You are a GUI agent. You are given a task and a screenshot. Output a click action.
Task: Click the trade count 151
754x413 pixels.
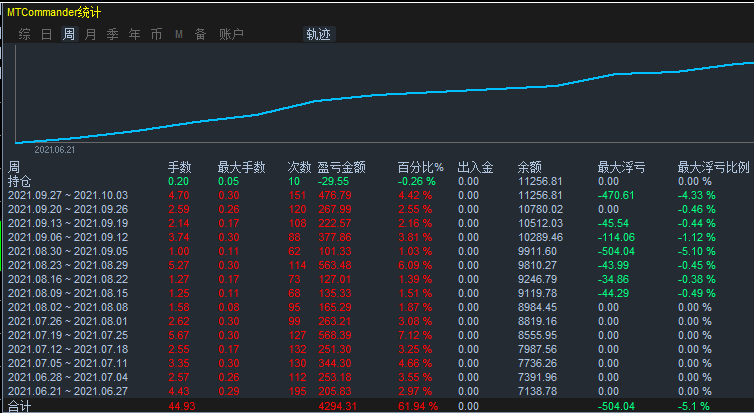click(298, 195)
